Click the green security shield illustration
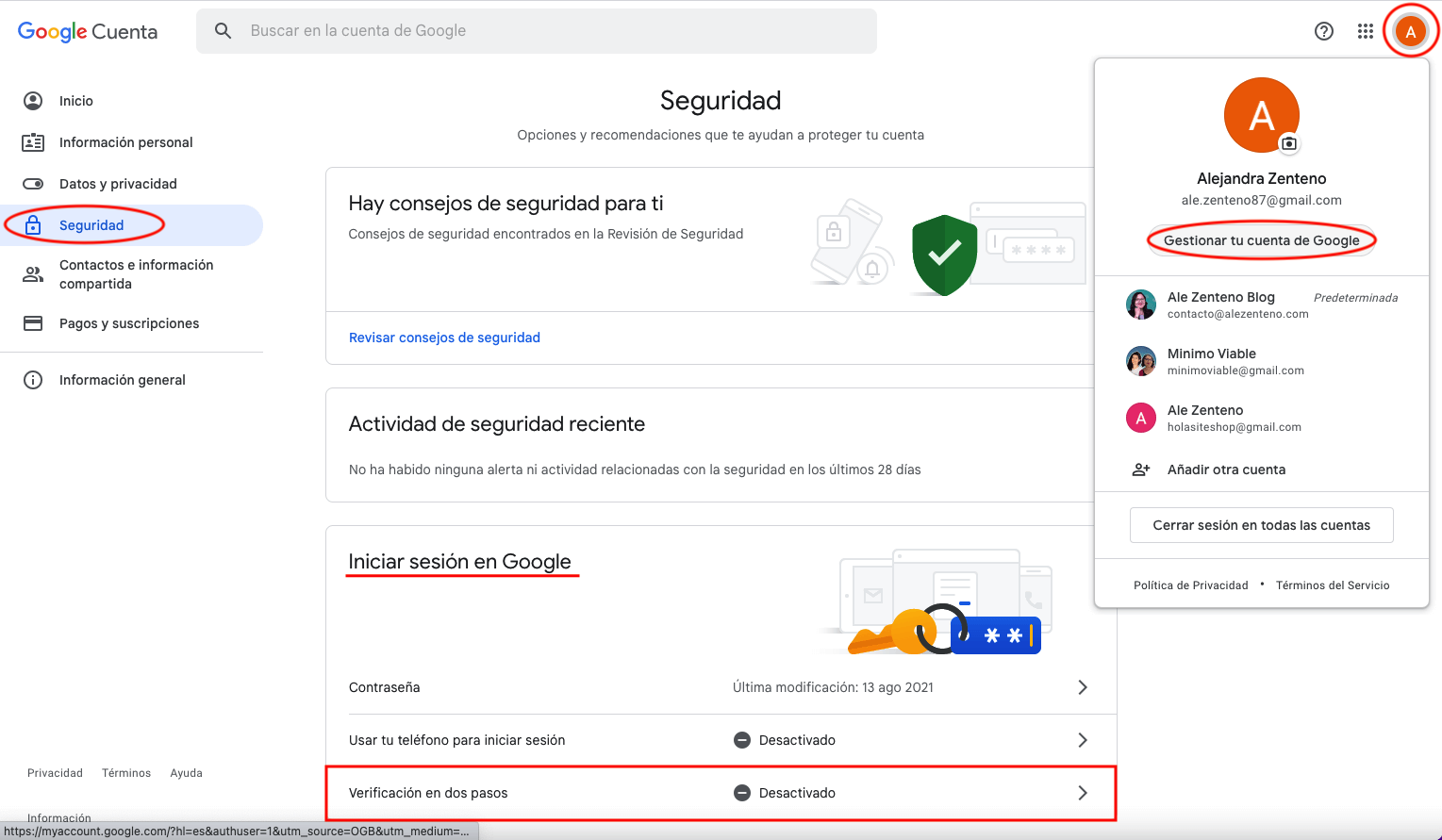 [x=944, y=255]
